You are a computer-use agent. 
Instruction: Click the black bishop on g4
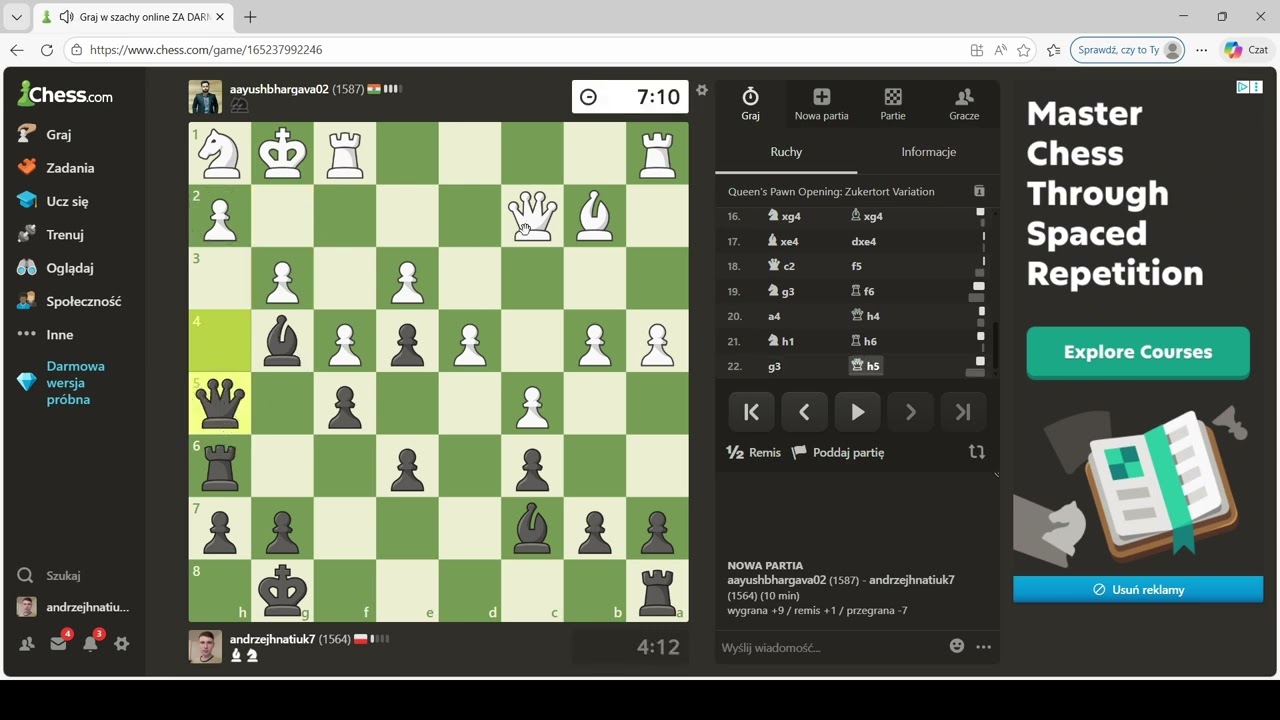point(282,341)
